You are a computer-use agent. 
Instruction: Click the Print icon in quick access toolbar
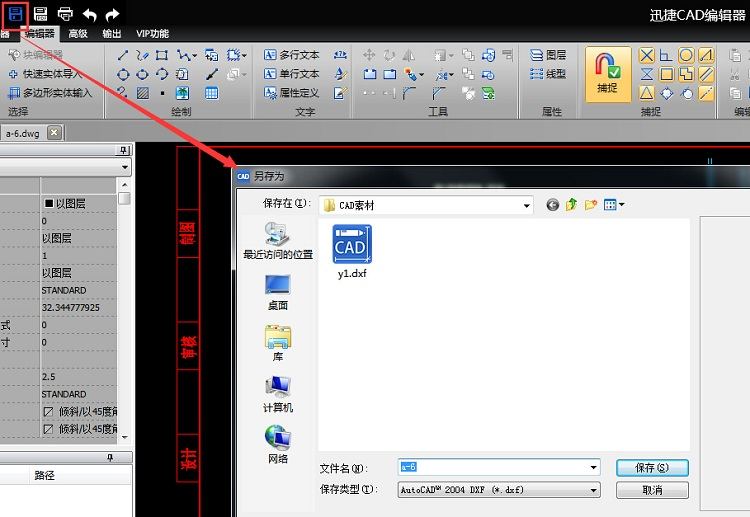65,13
